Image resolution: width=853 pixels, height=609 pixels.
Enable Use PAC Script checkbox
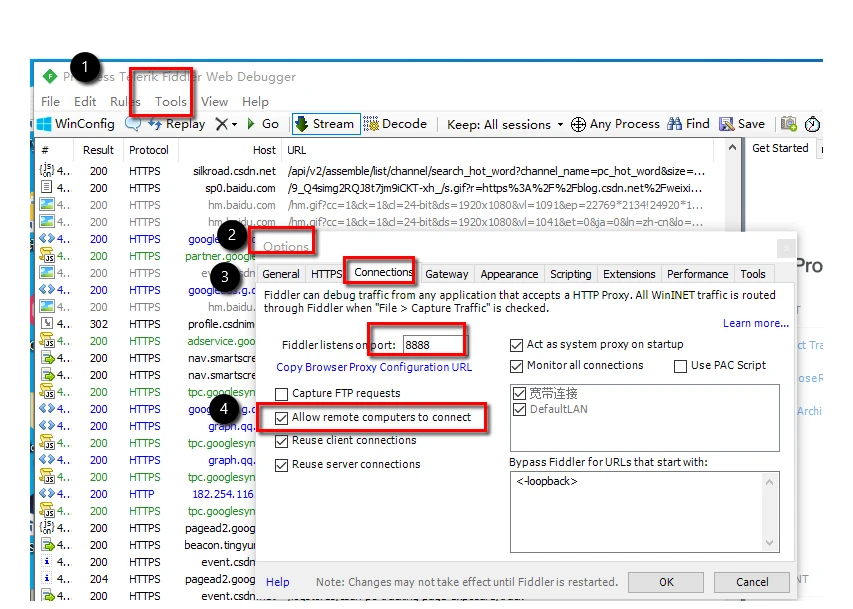[680, 366]
